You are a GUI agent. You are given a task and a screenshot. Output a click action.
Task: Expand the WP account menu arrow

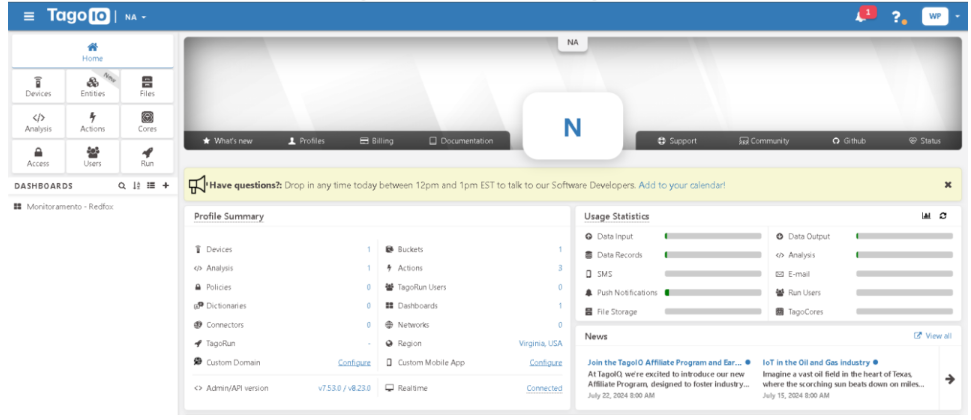(957, 17)
